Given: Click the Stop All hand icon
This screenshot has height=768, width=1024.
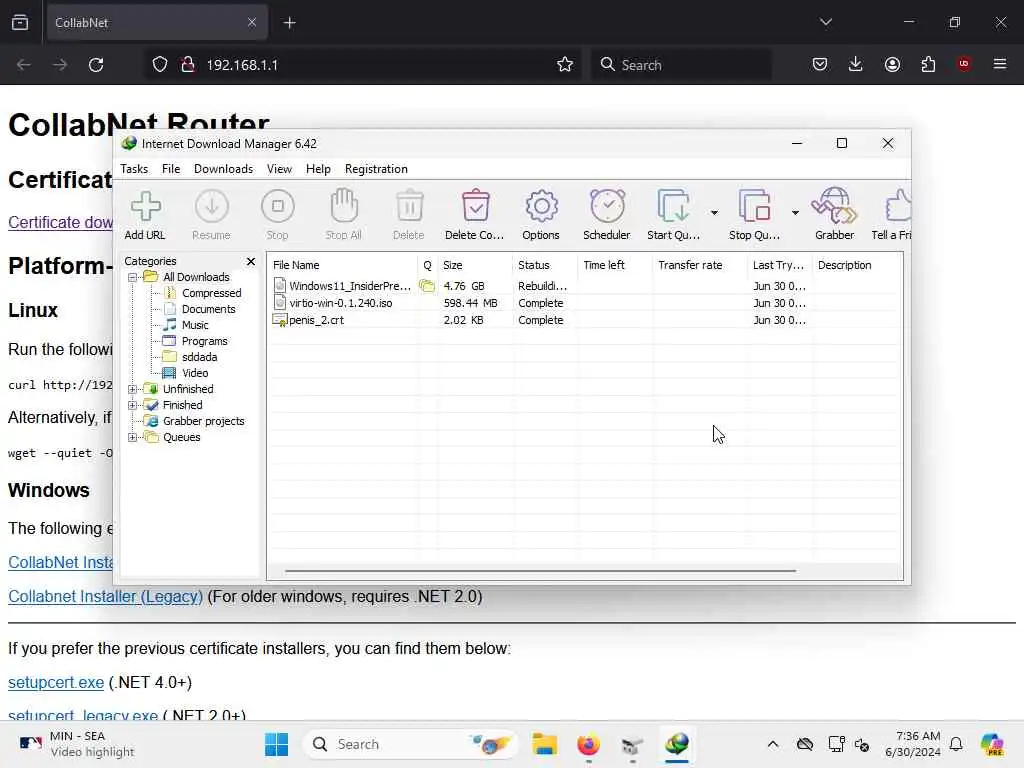Looking at the screenshot, I should (344, 214).
